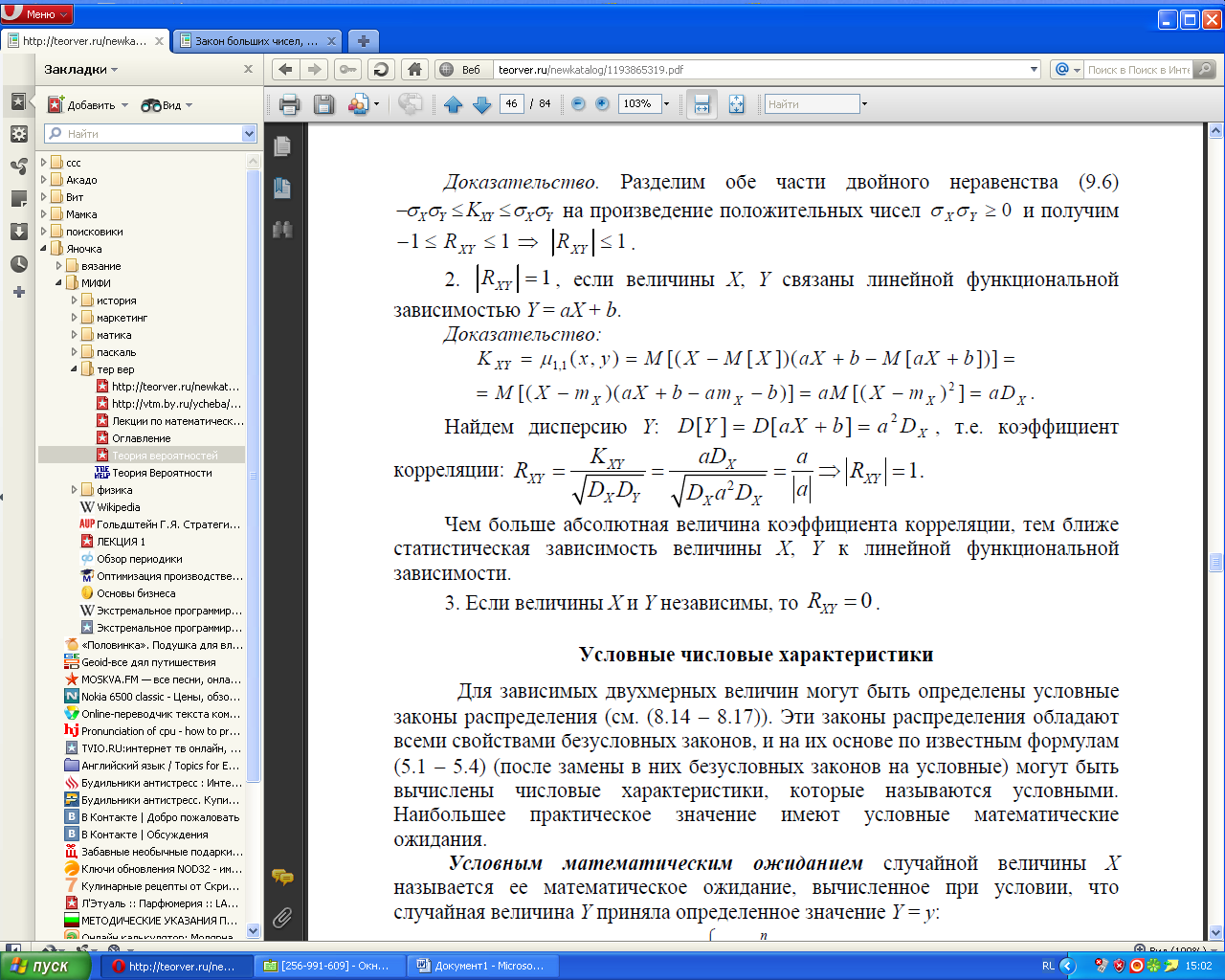Open PDF pages thumbnails panel

[x=282, y=146]
